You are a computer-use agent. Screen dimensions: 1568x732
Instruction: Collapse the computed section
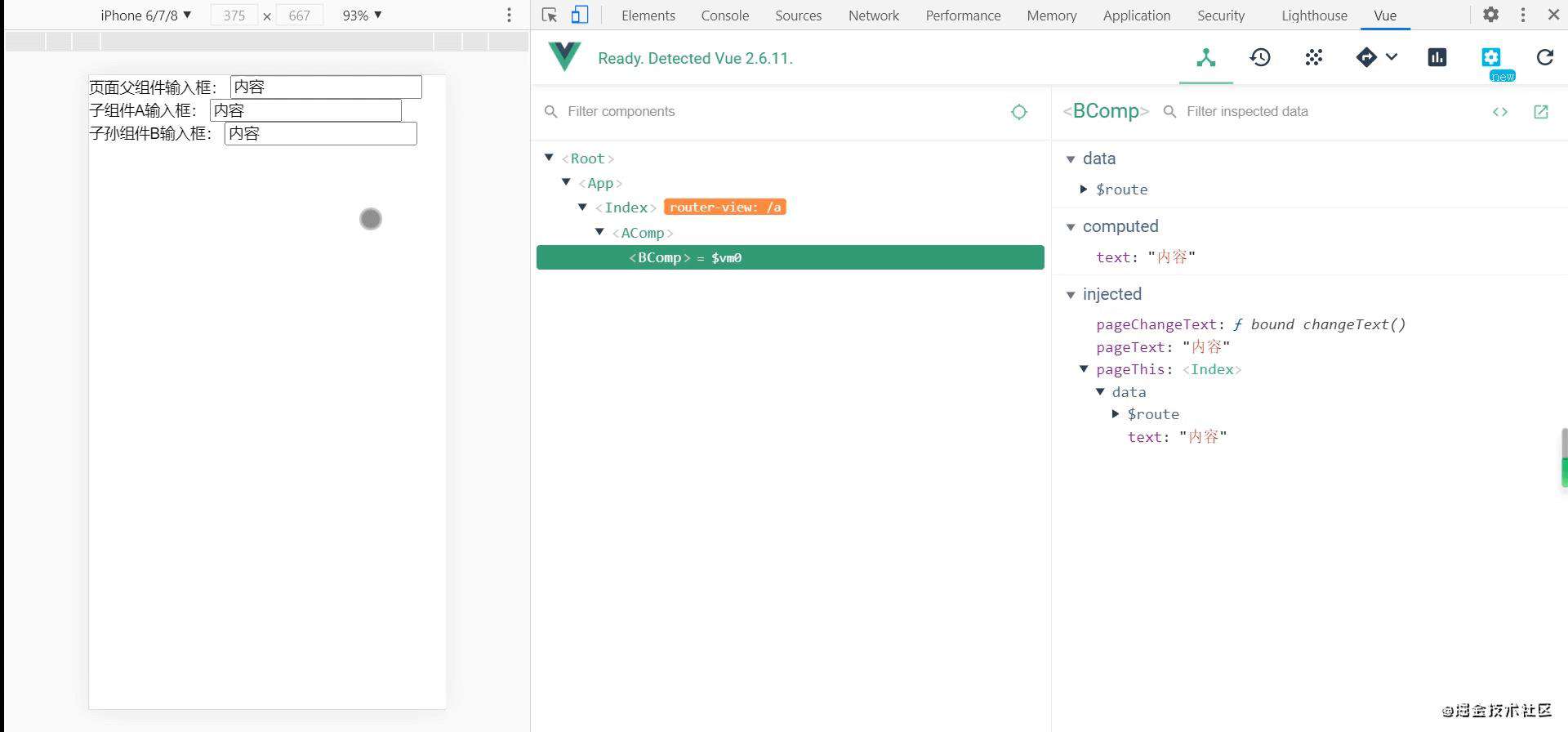point(1071,227)
